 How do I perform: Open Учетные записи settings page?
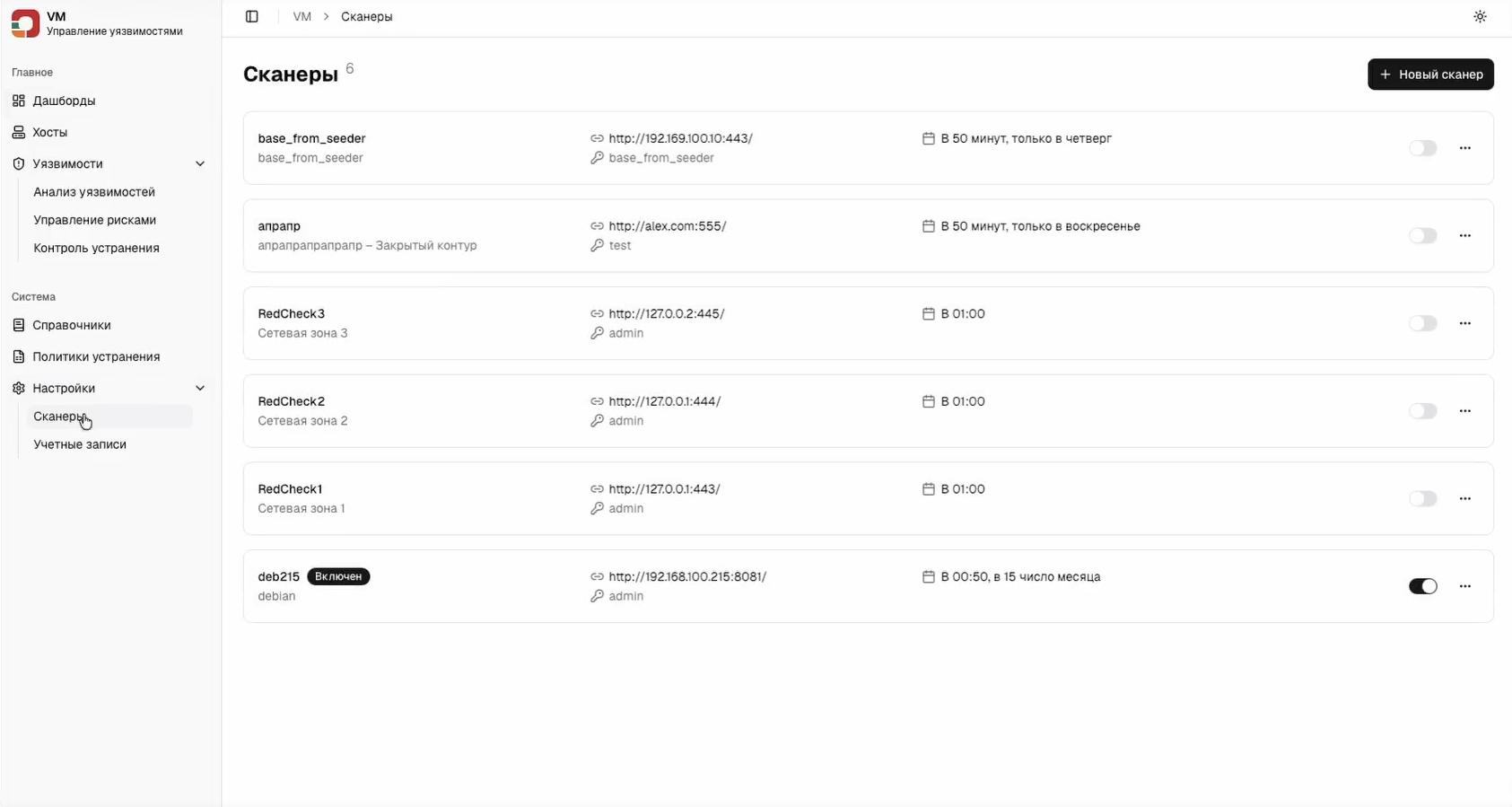pos(80,444)
